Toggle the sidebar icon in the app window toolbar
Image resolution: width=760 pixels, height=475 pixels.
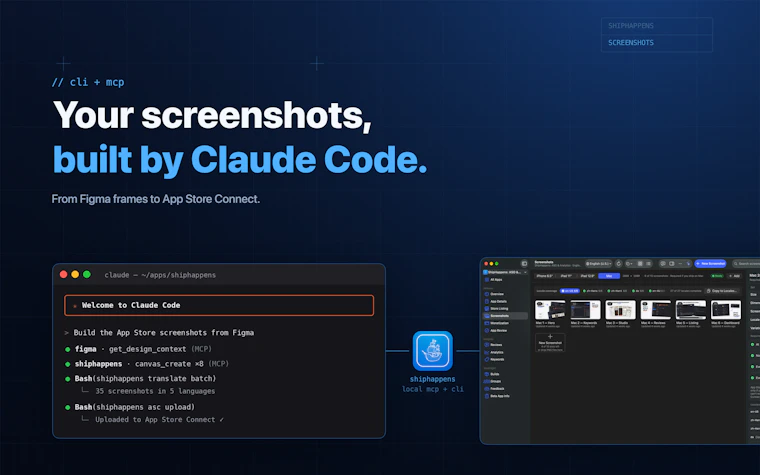[524, 264]
